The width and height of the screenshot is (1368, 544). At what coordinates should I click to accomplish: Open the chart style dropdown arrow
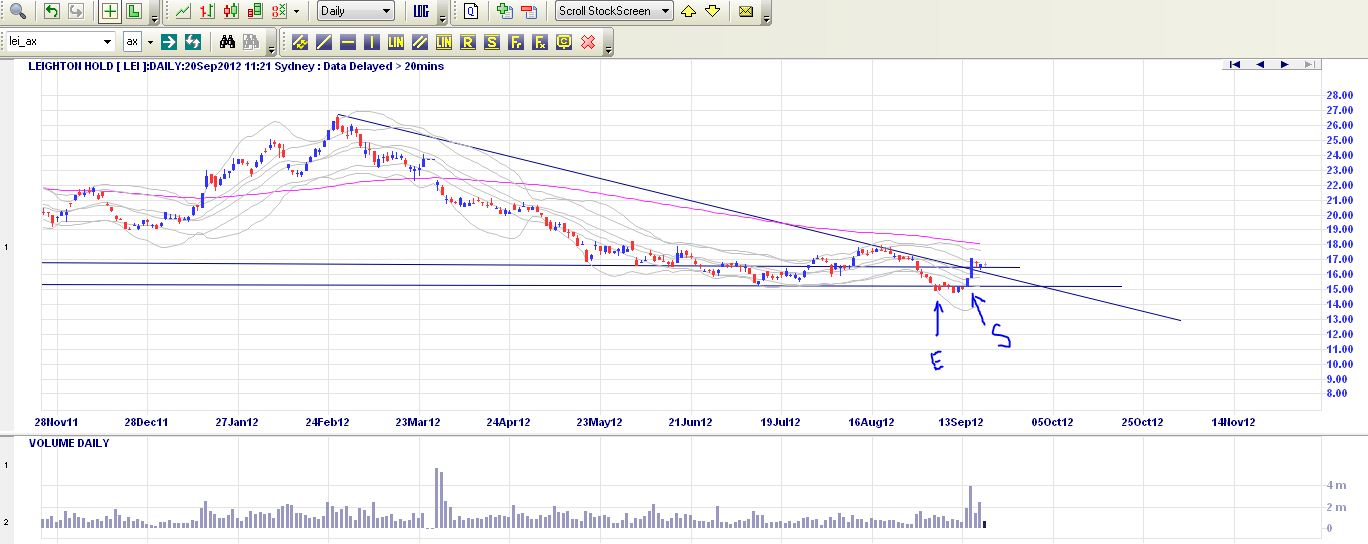(297, 11)
